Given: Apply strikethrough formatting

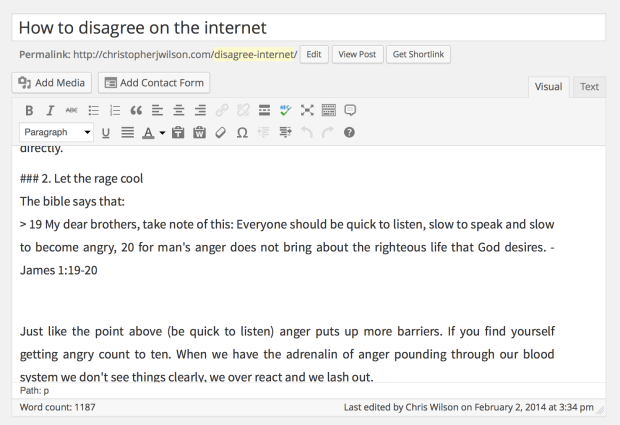Looking at the screenshot, I should coord(72,110).
